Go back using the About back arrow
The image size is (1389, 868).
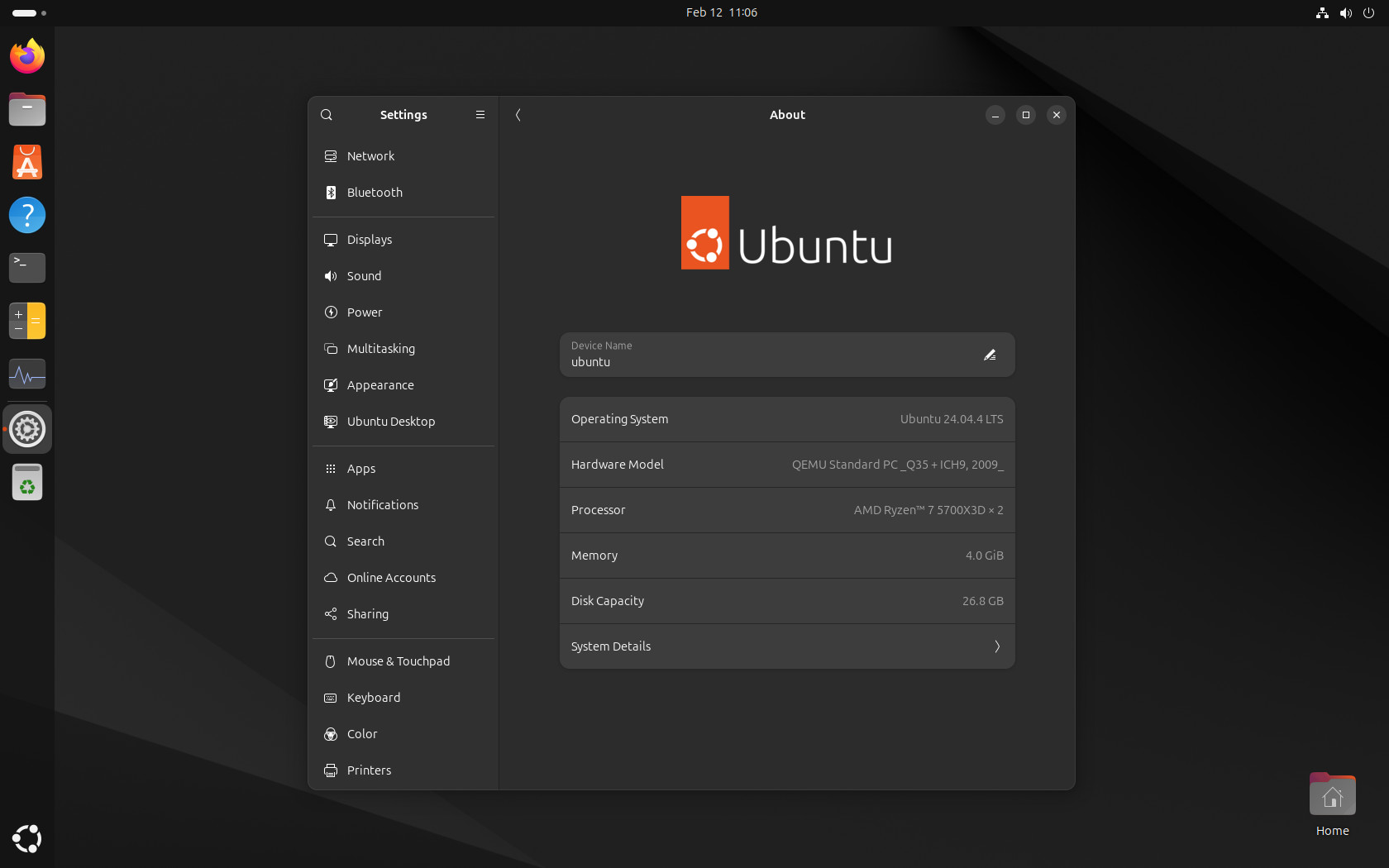click(x=518, y=115)
